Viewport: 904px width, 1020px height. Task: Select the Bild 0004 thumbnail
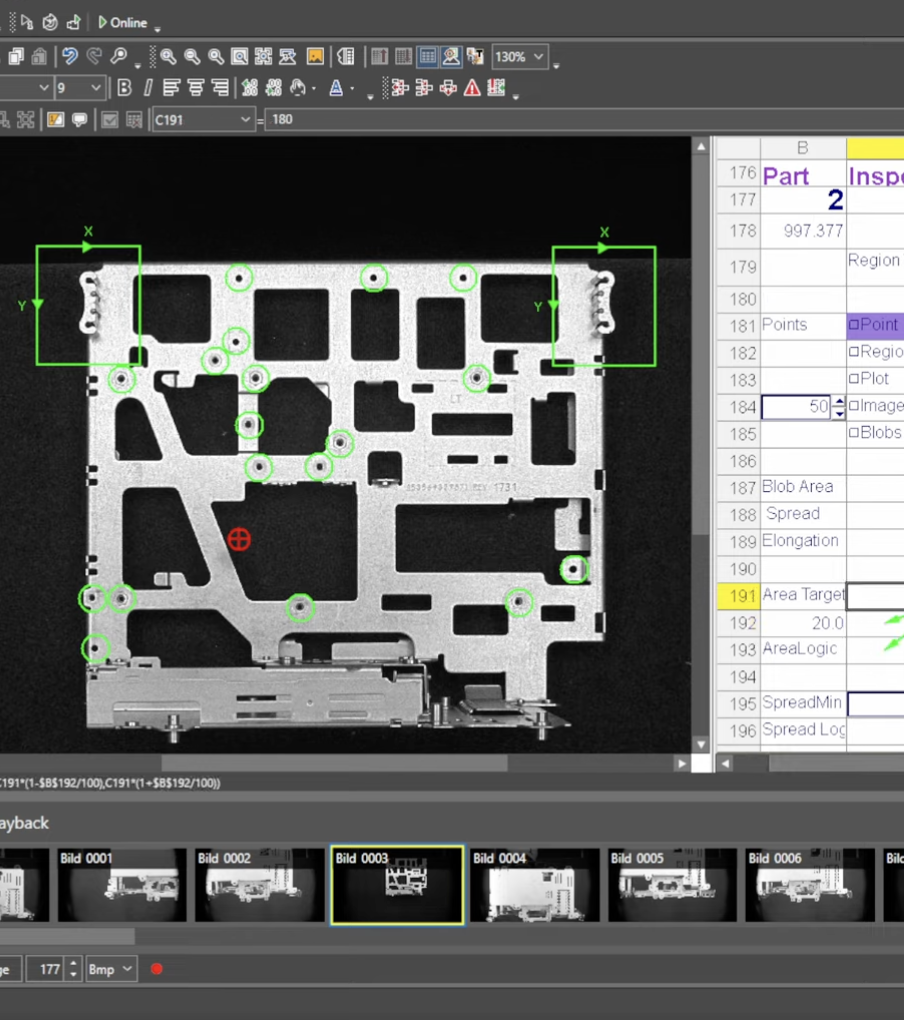(534, 885)
